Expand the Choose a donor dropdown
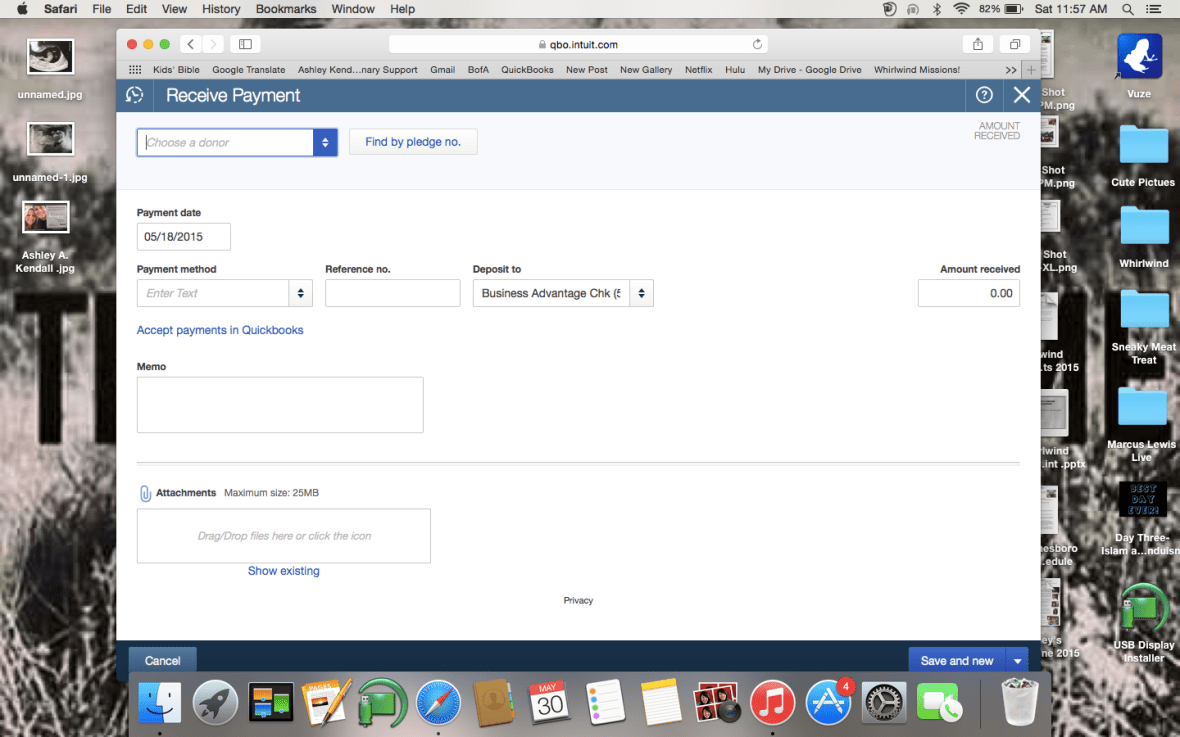This screenshot has width=1180, height=737. [x=325, y=143]
